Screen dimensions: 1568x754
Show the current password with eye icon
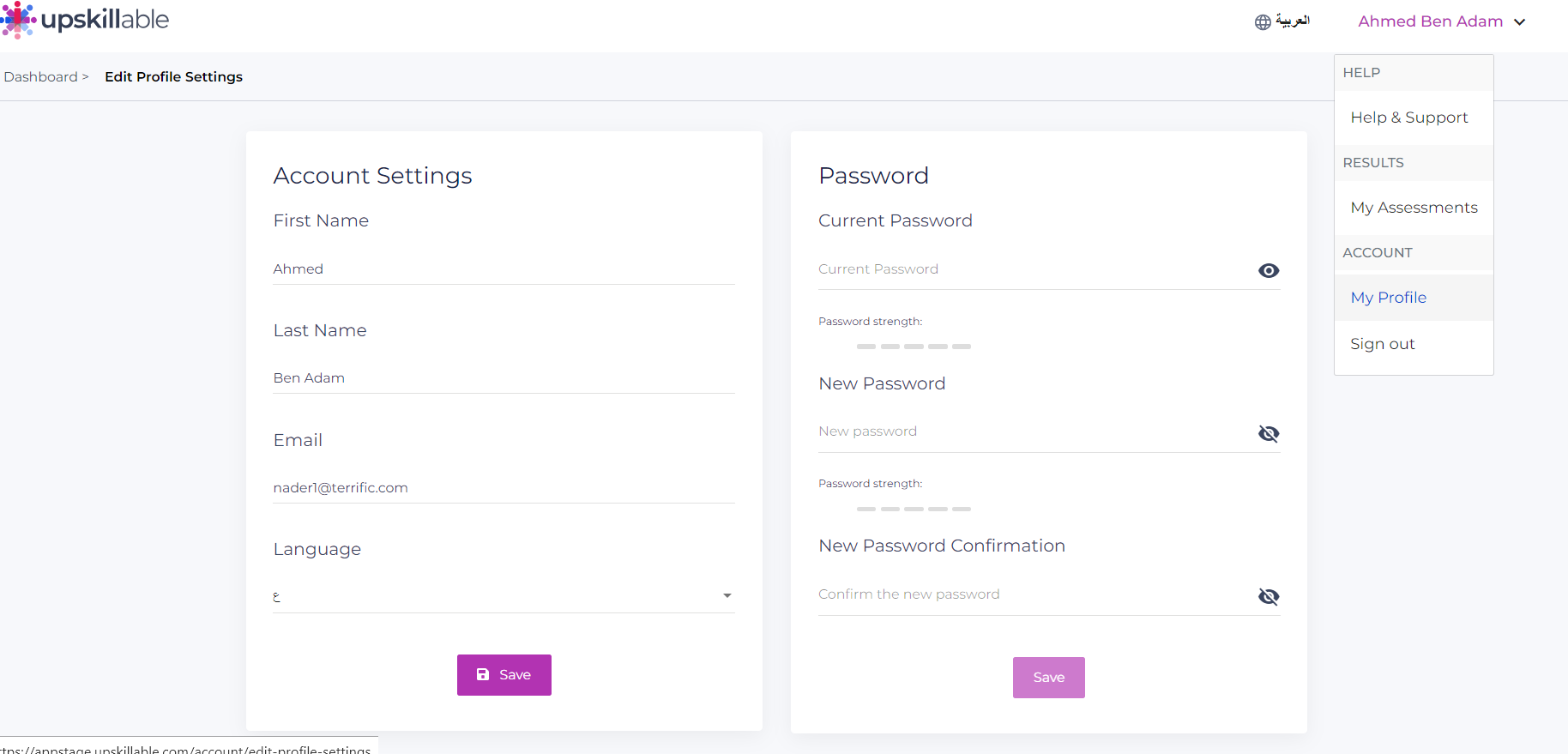click(1269, 271)
